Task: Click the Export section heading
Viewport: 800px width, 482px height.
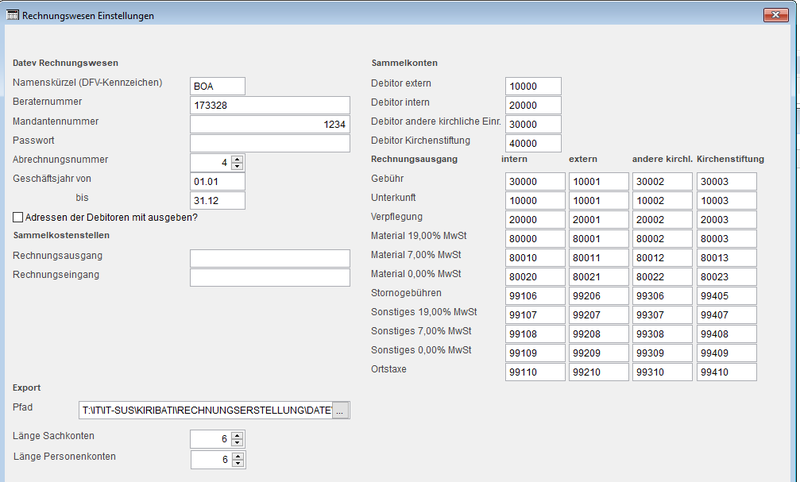Action: 27,388
